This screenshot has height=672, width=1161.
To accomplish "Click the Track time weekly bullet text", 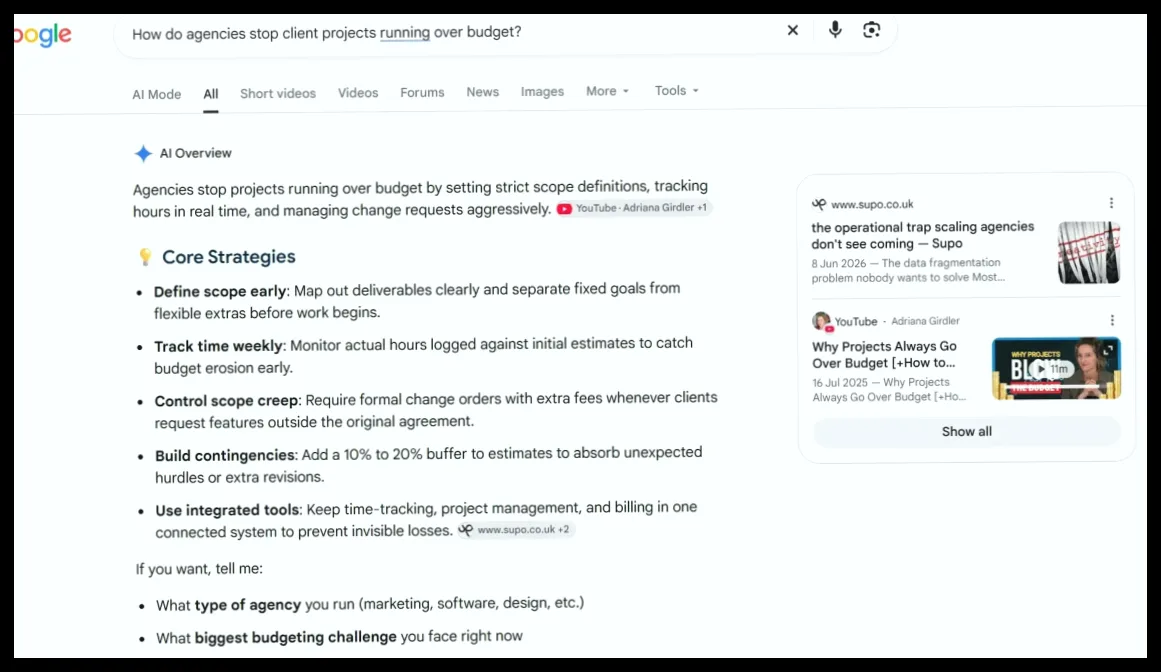I will [424, 355].
